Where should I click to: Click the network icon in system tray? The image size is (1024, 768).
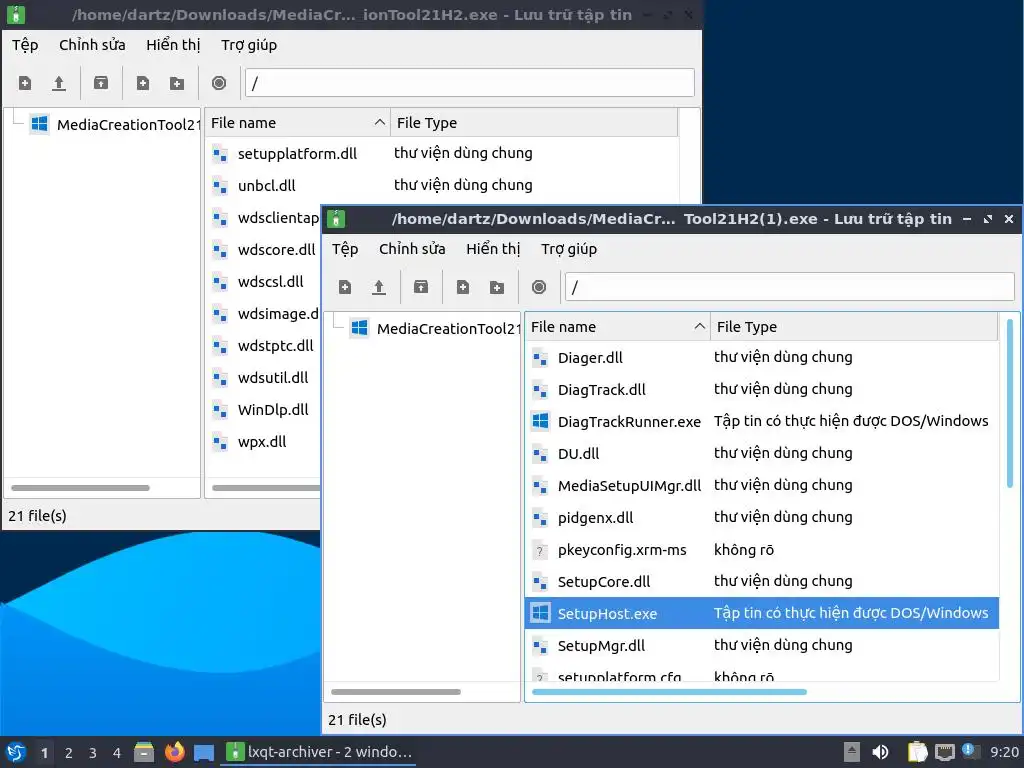tap(944, 752)
